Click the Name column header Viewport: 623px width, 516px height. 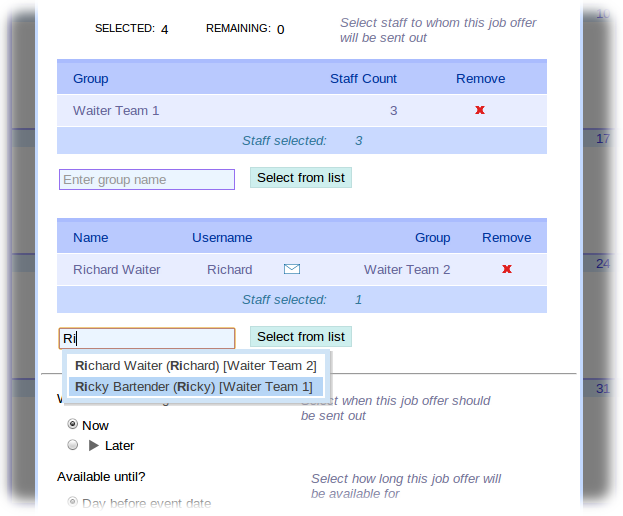click(x=90, y=238)
